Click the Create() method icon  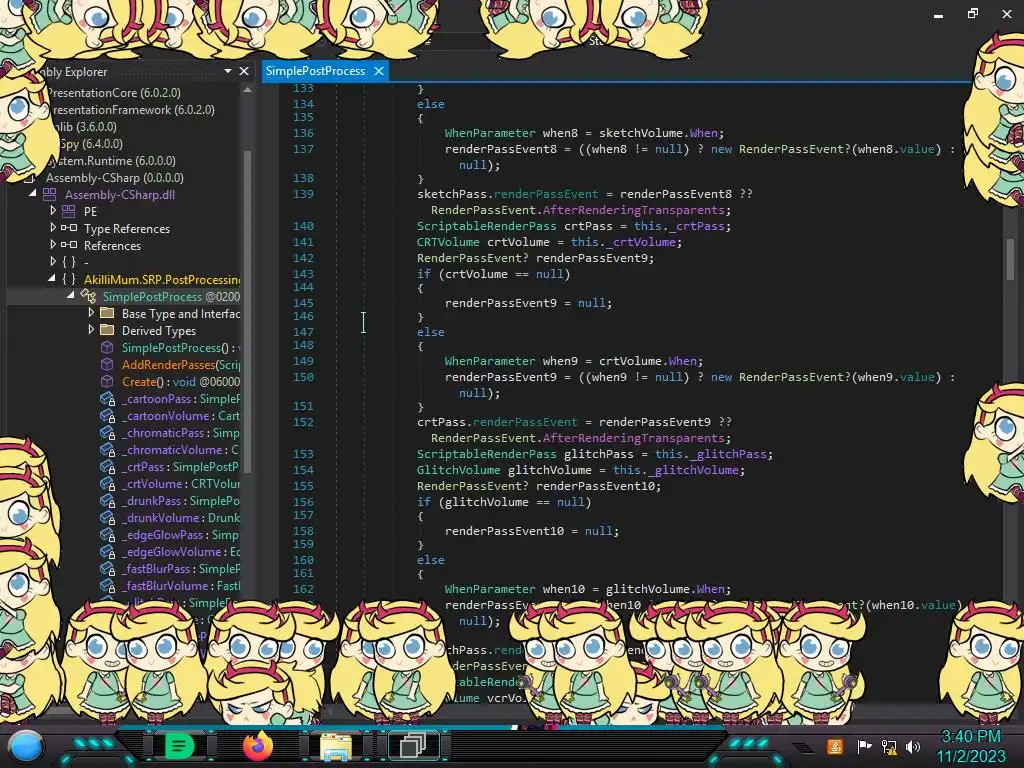tap(106, 381)
